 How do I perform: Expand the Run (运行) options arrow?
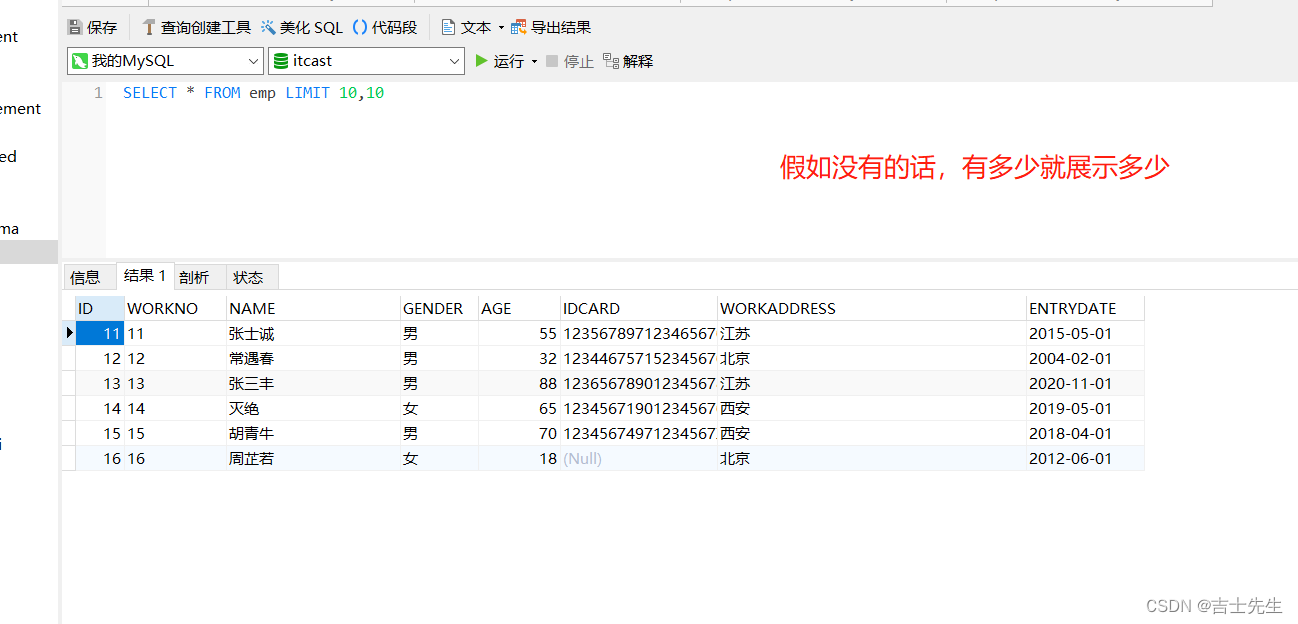pyautogui.click(x=534, y=62)
